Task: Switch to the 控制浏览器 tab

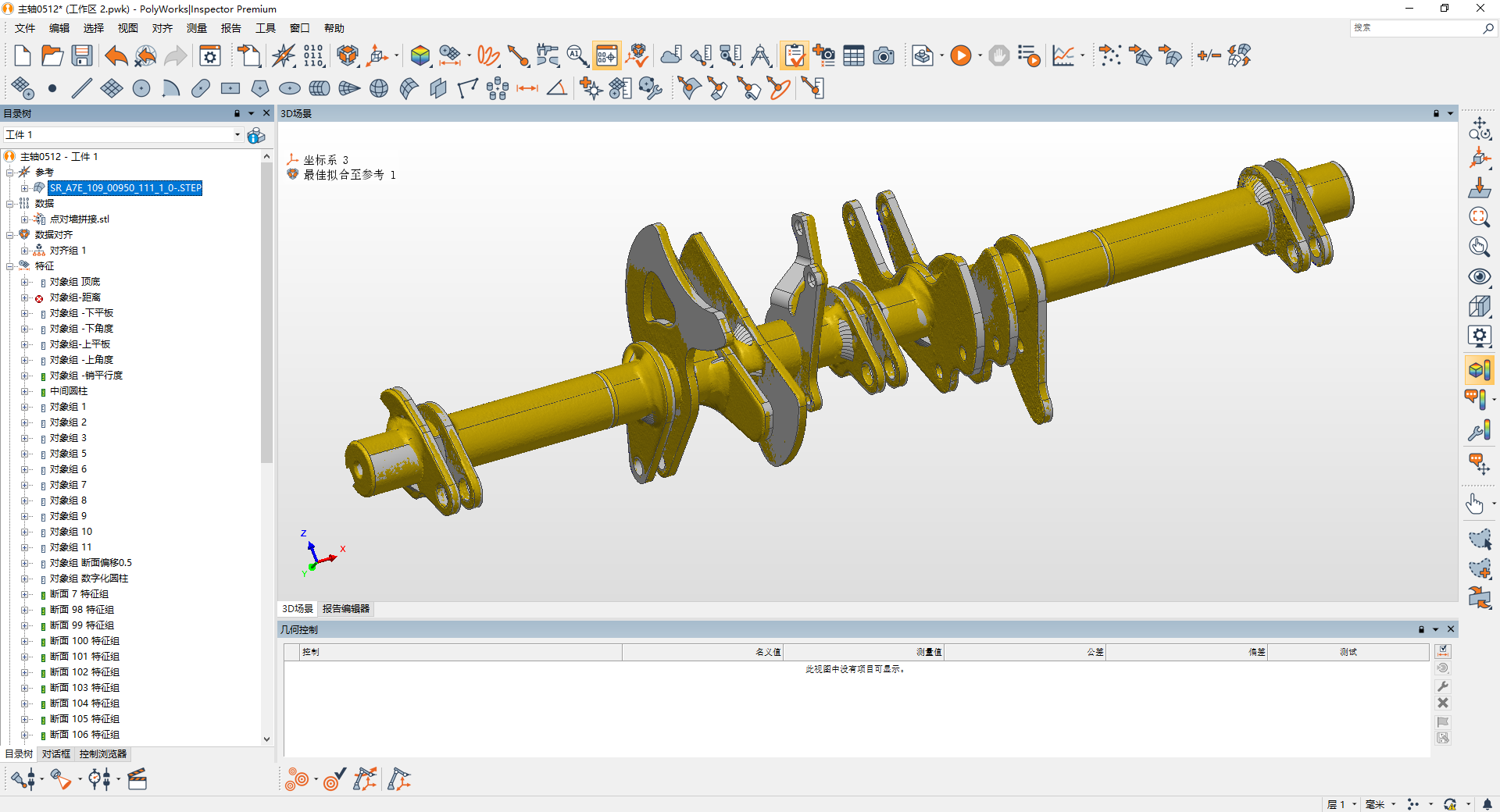Action: [x=103, y=754]
